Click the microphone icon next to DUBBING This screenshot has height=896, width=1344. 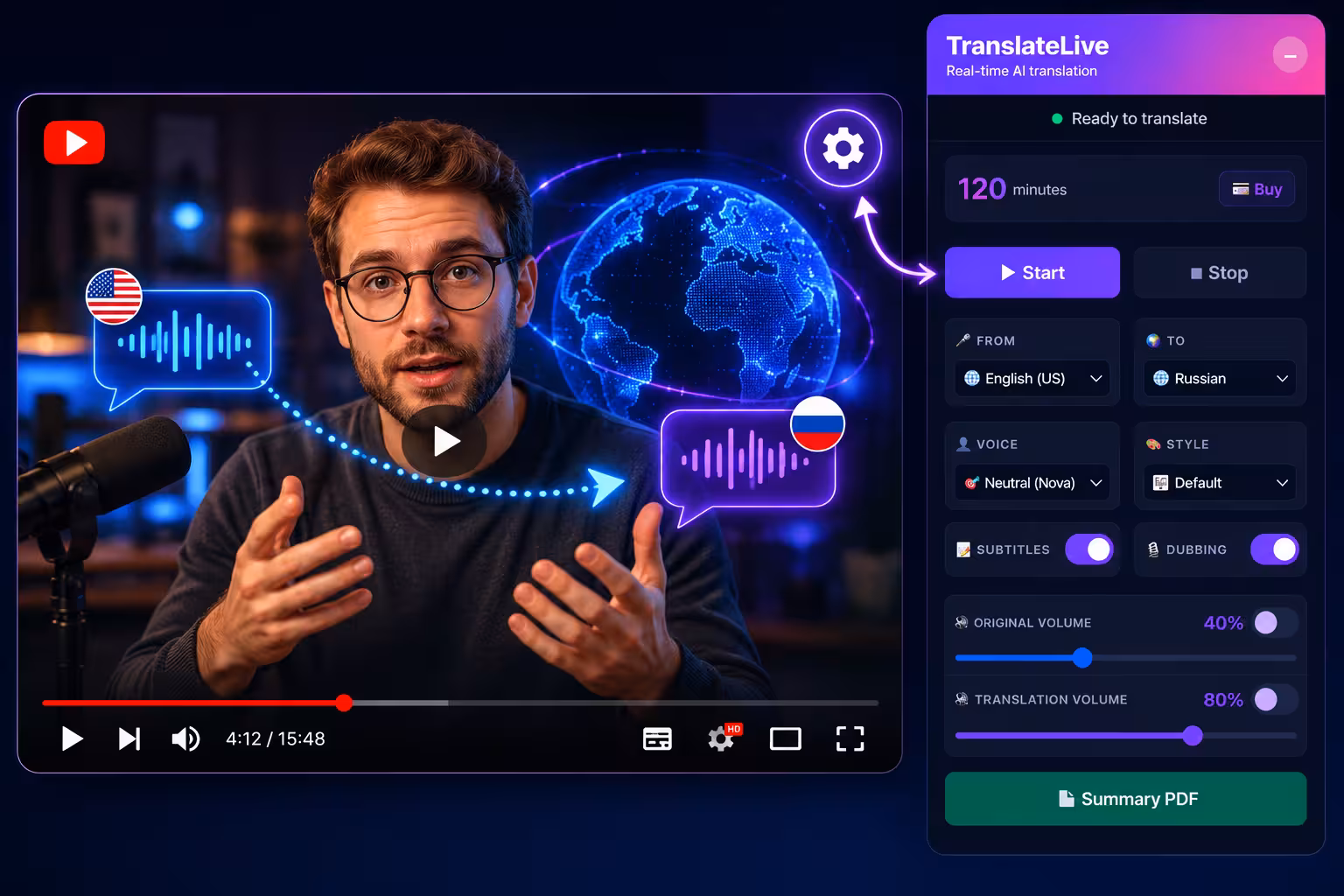(x=1153, y=549)
